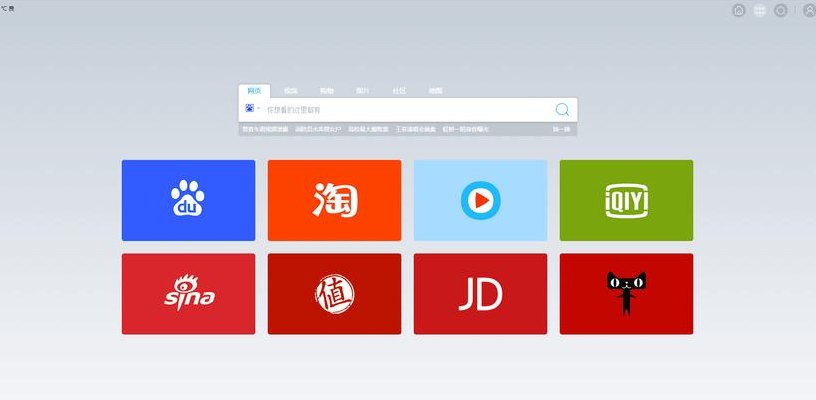Click the magnifier search icon
The image size is (816, 400).
[562, 109]
